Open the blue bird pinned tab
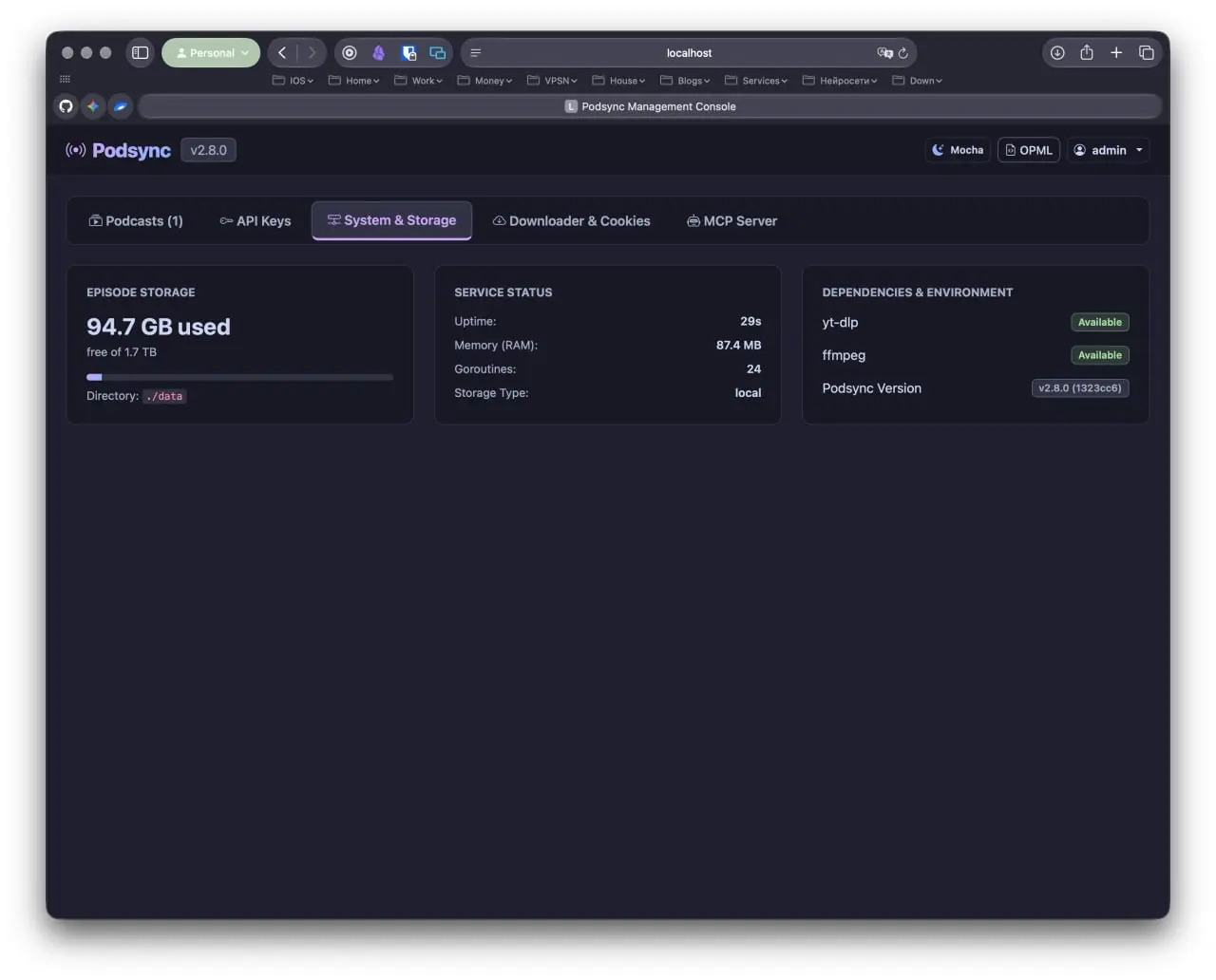1216x980 pixels. [x=121, y=106]
